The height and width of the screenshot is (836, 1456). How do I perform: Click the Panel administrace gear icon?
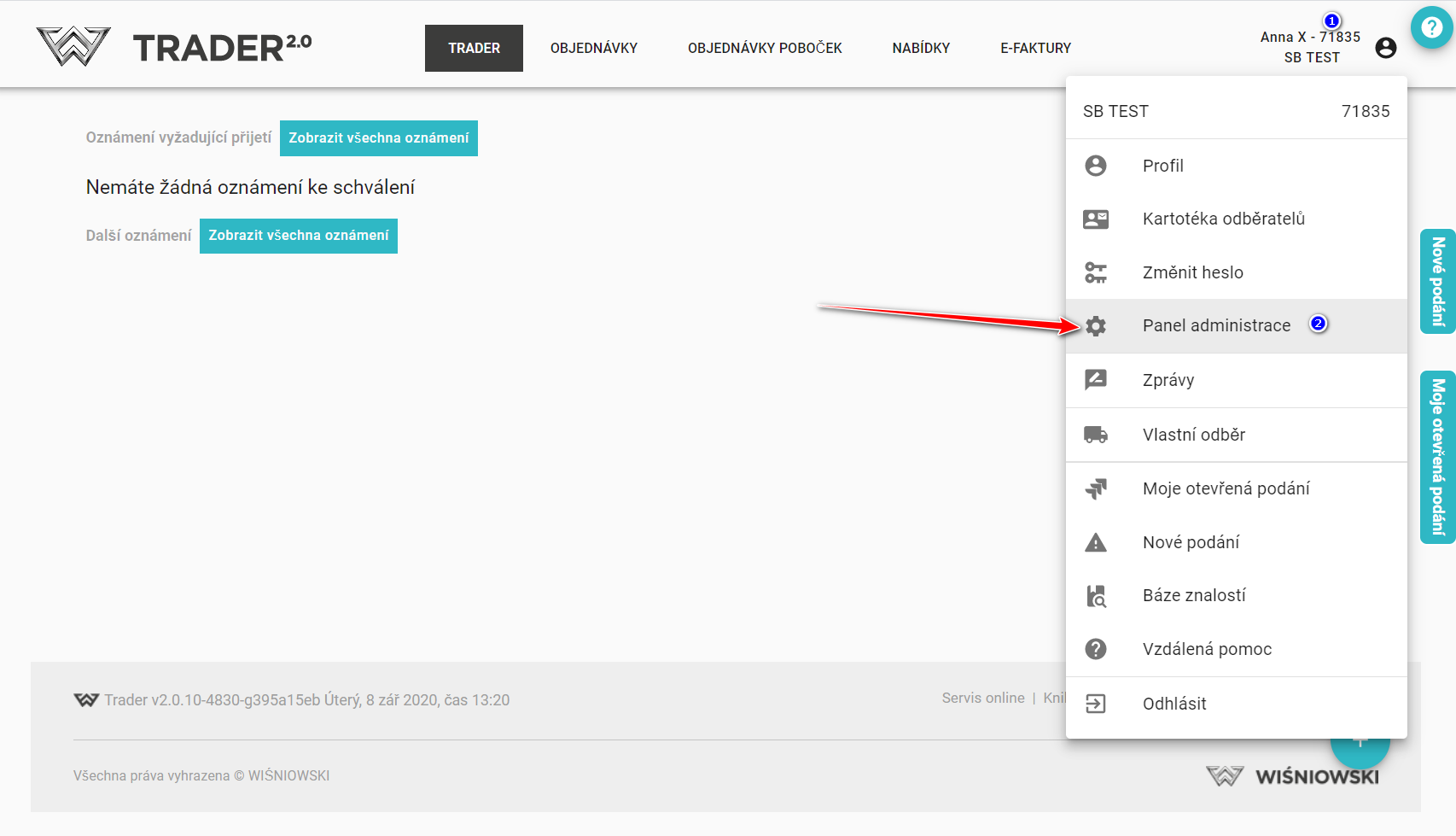[1096, 325]
